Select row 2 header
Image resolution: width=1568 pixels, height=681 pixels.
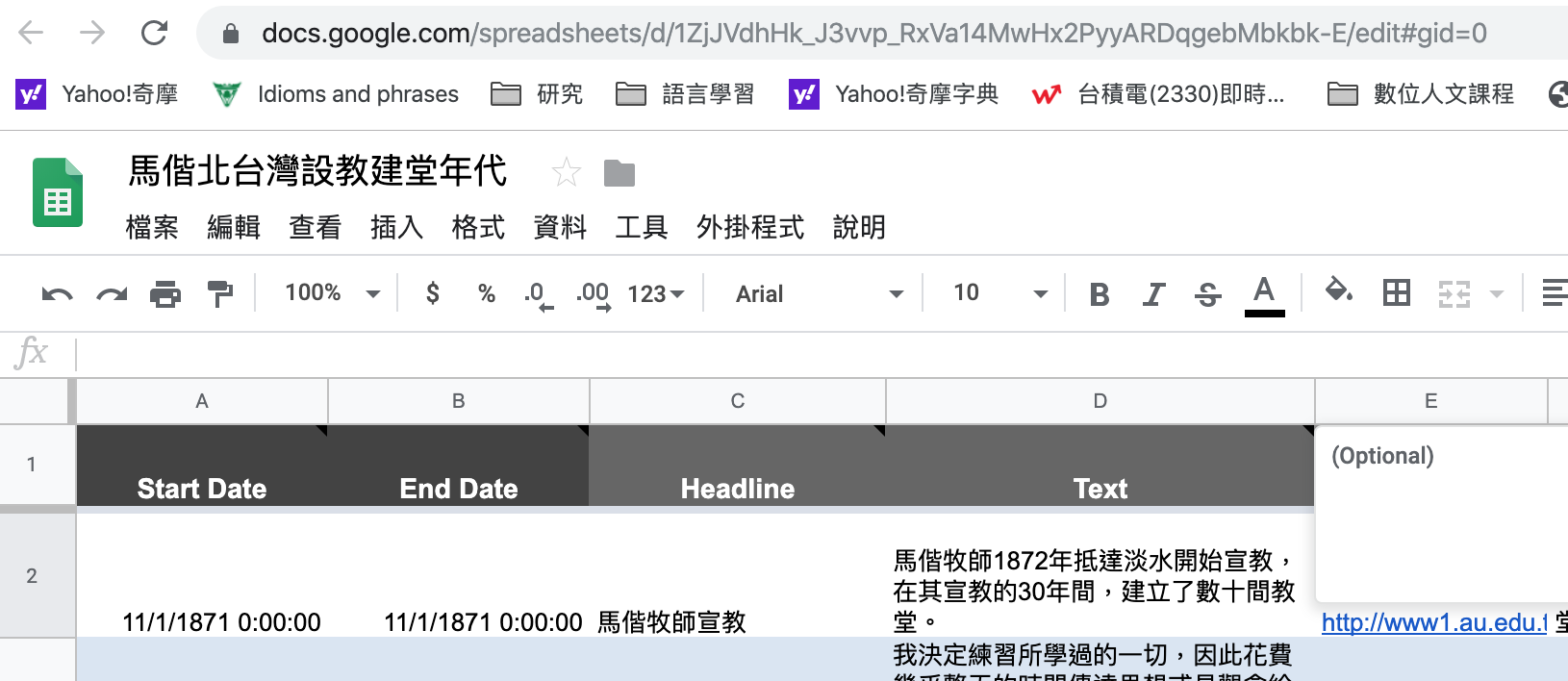point(32,576)
